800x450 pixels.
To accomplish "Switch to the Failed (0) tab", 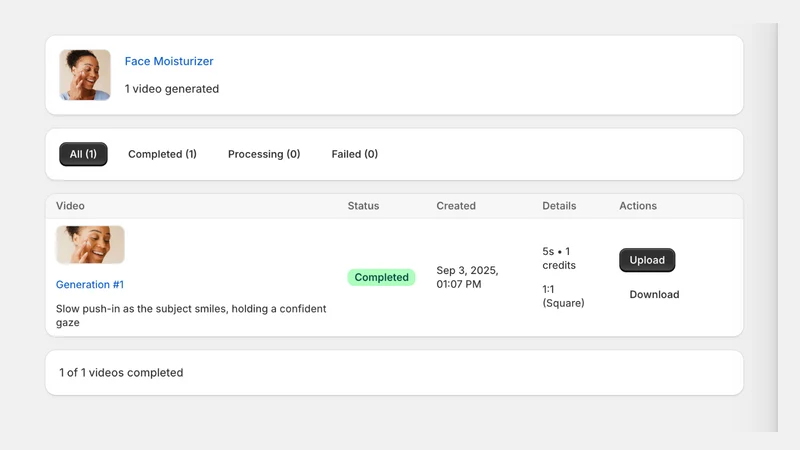I will [x=355, y=154].
